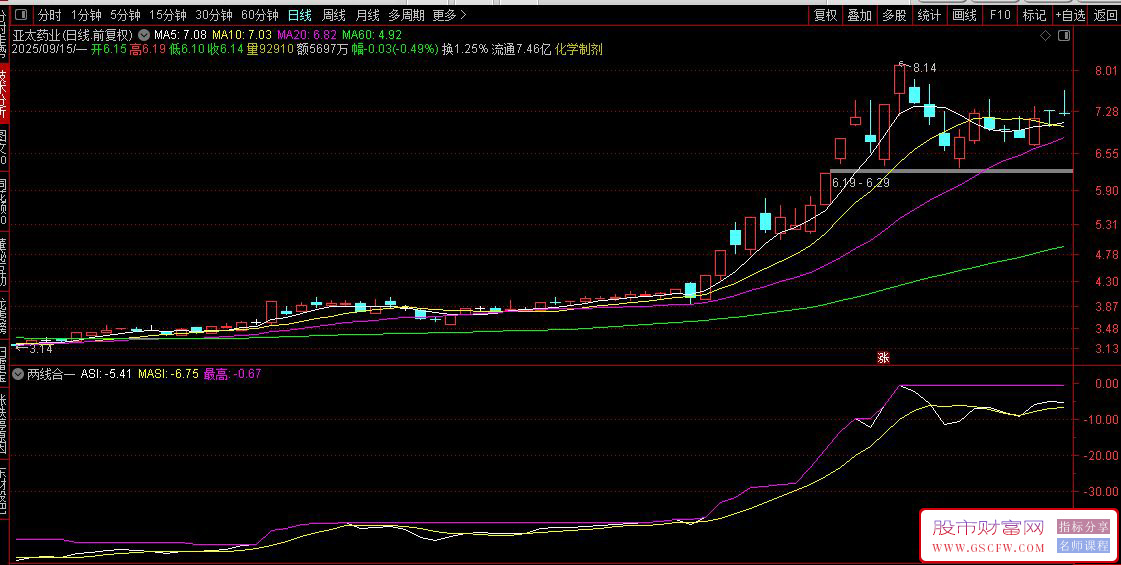Viewport: 1121px width, 565px height.
Task: Click the 7.28 price axis label
Action: (x=1105, y=112)
